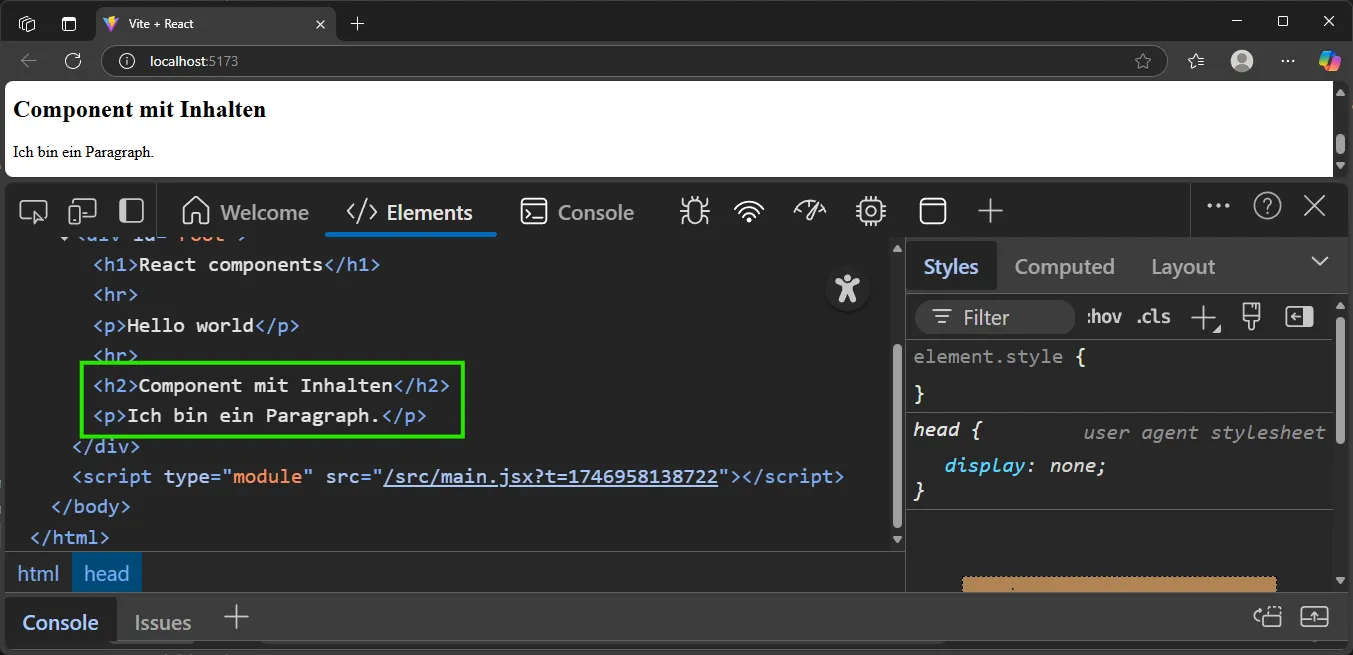Add a new style rule

point(1204,318)
